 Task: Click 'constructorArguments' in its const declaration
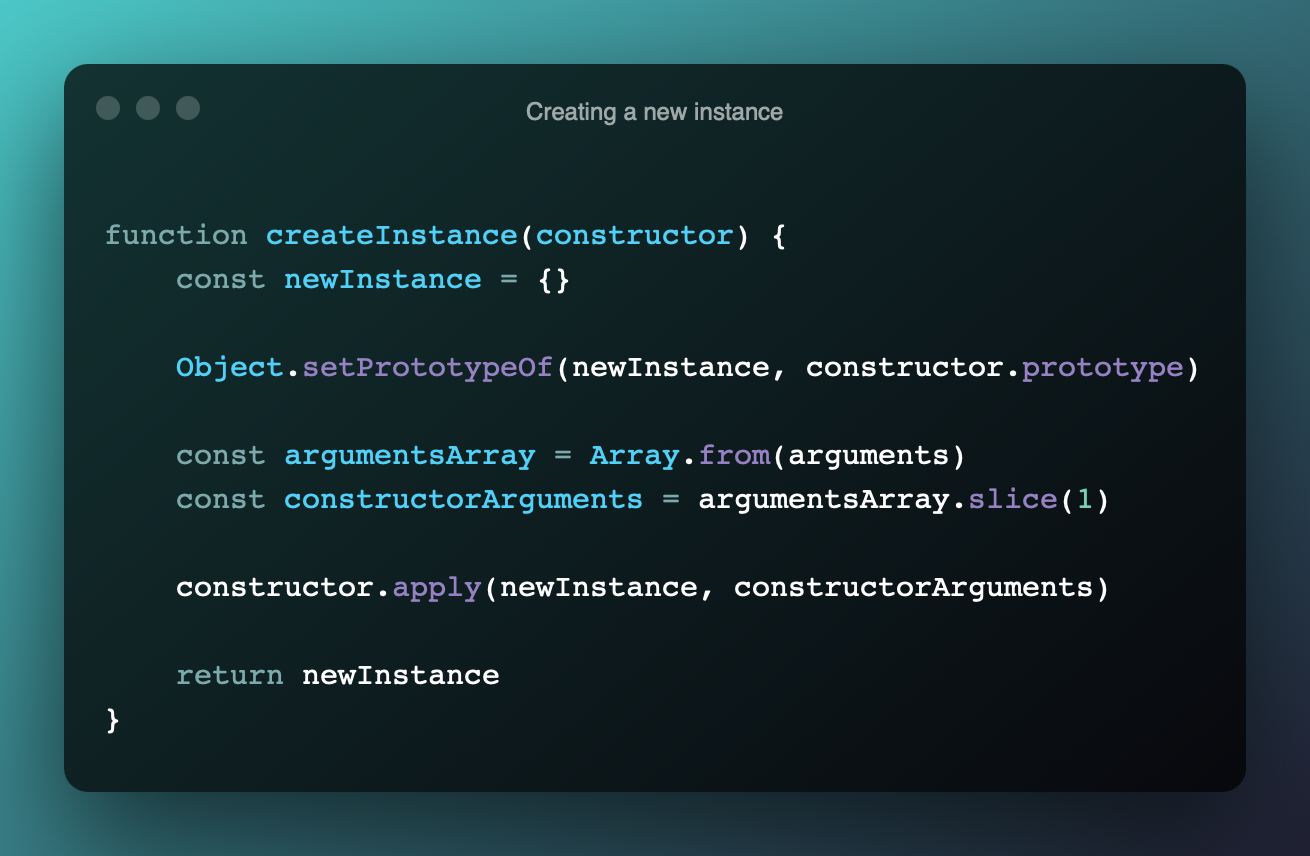463,500
